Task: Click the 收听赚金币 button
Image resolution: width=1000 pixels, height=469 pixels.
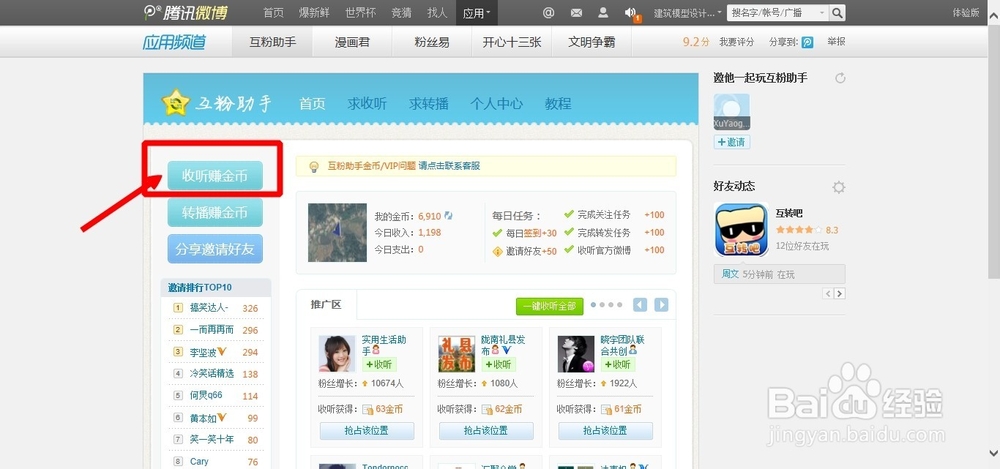Action: tap(215, 176)
